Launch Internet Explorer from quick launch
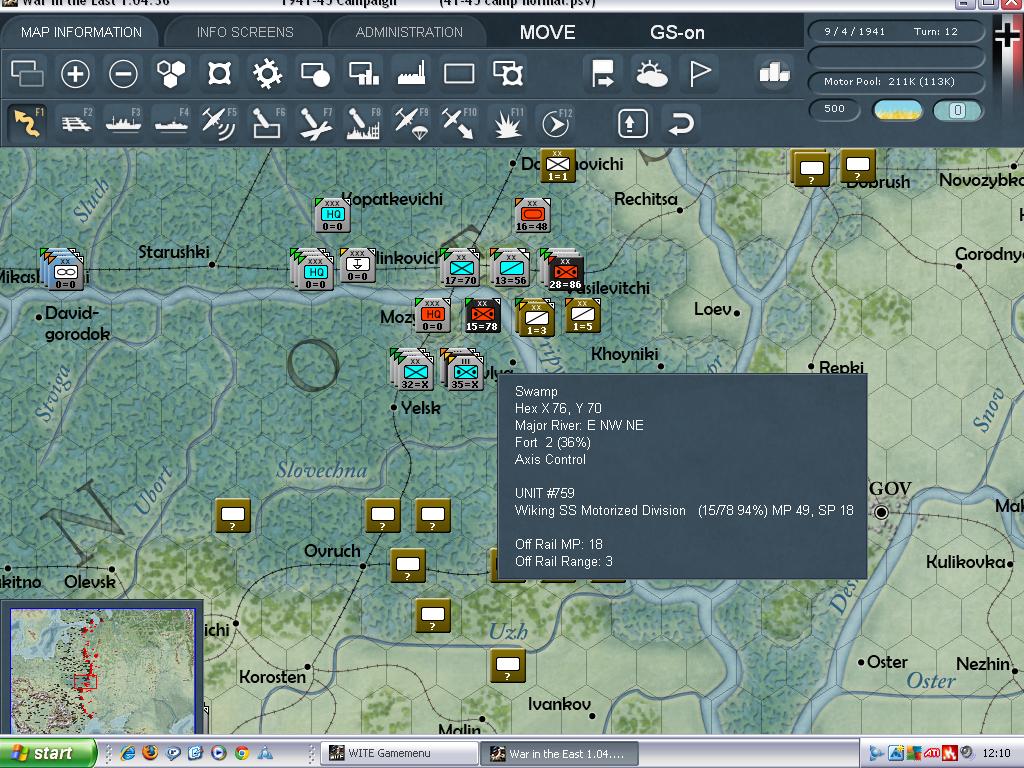The image size is (1024, 768). click(x=128, y=753)
